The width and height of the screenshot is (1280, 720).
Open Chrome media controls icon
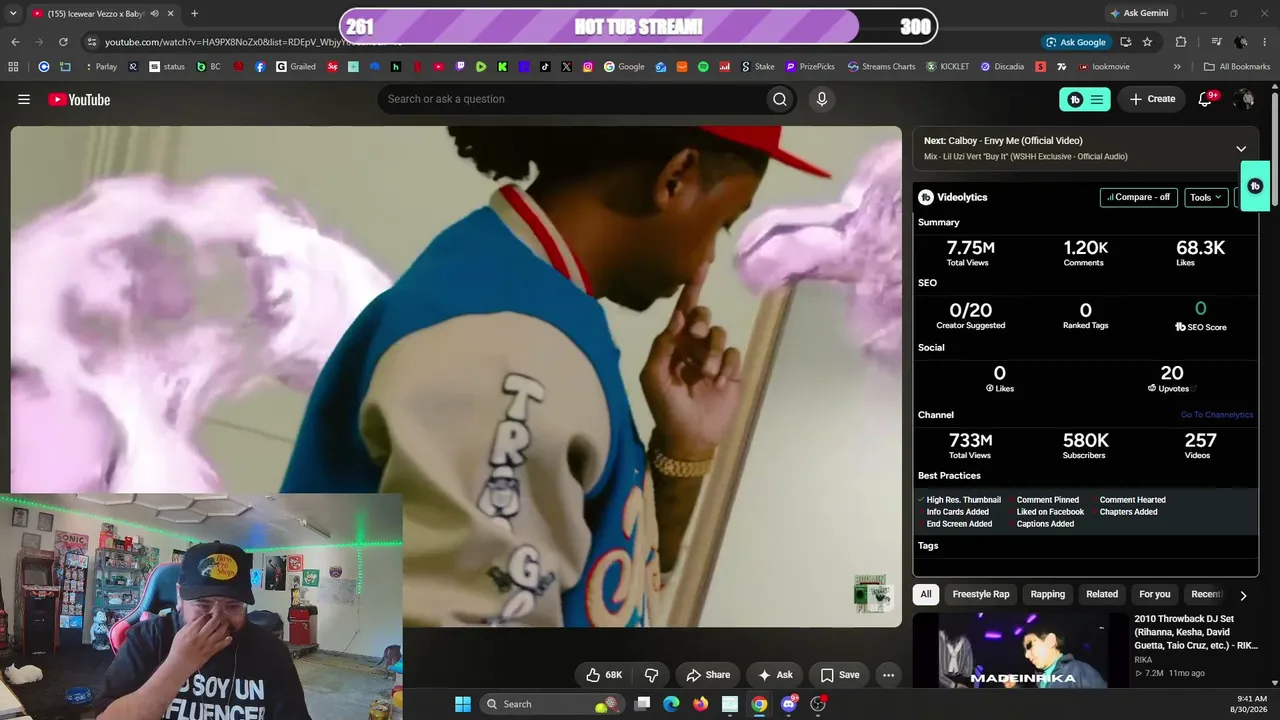(1217, 42)
